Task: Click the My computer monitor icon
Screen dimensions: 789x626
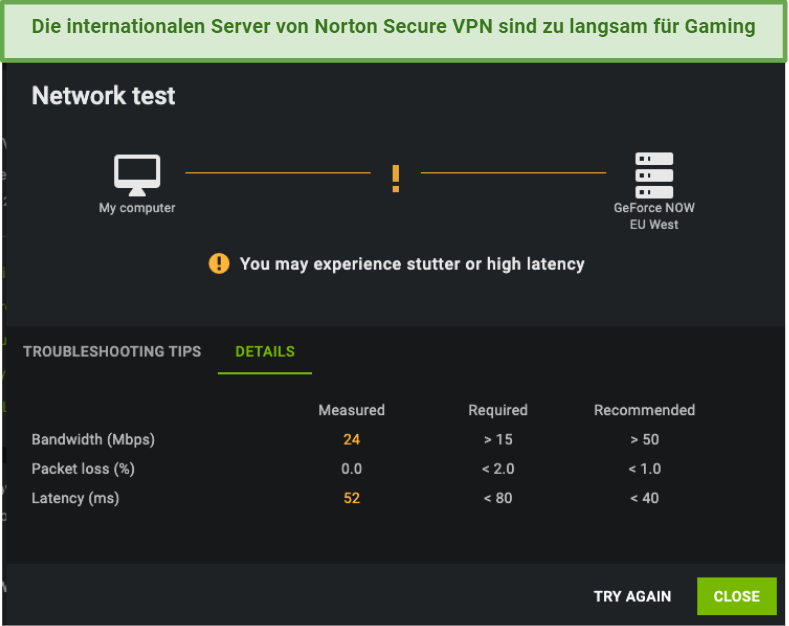Action: [137, 175]
